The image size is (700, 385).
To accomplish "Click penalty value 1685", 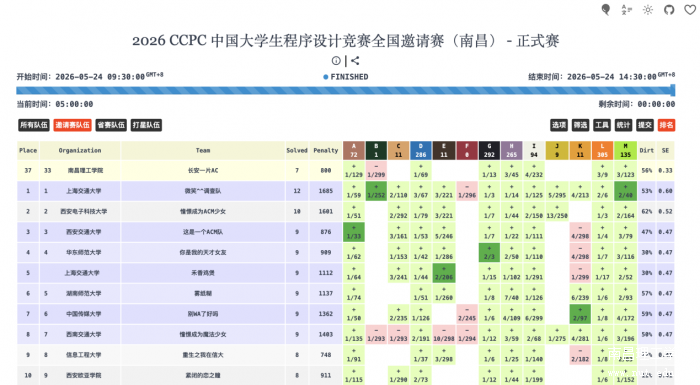I will (326, 191).
